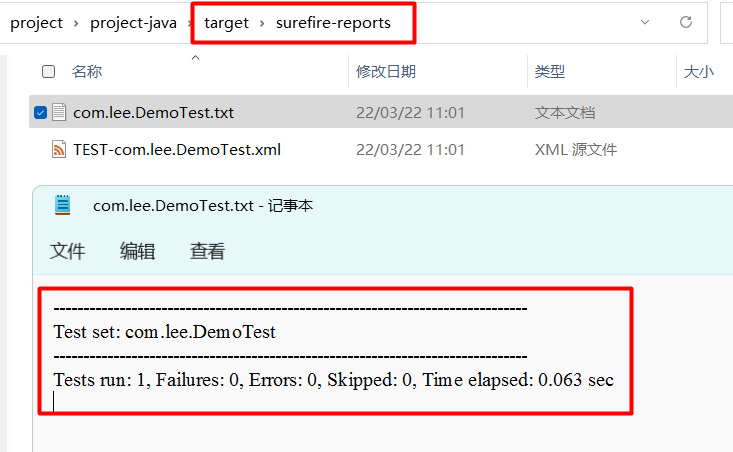This screenshot has height=452, width=733.
Task: Select the file com.lee.DemoTest.txt
Action: pyautogui.click(x=153, y=113)
